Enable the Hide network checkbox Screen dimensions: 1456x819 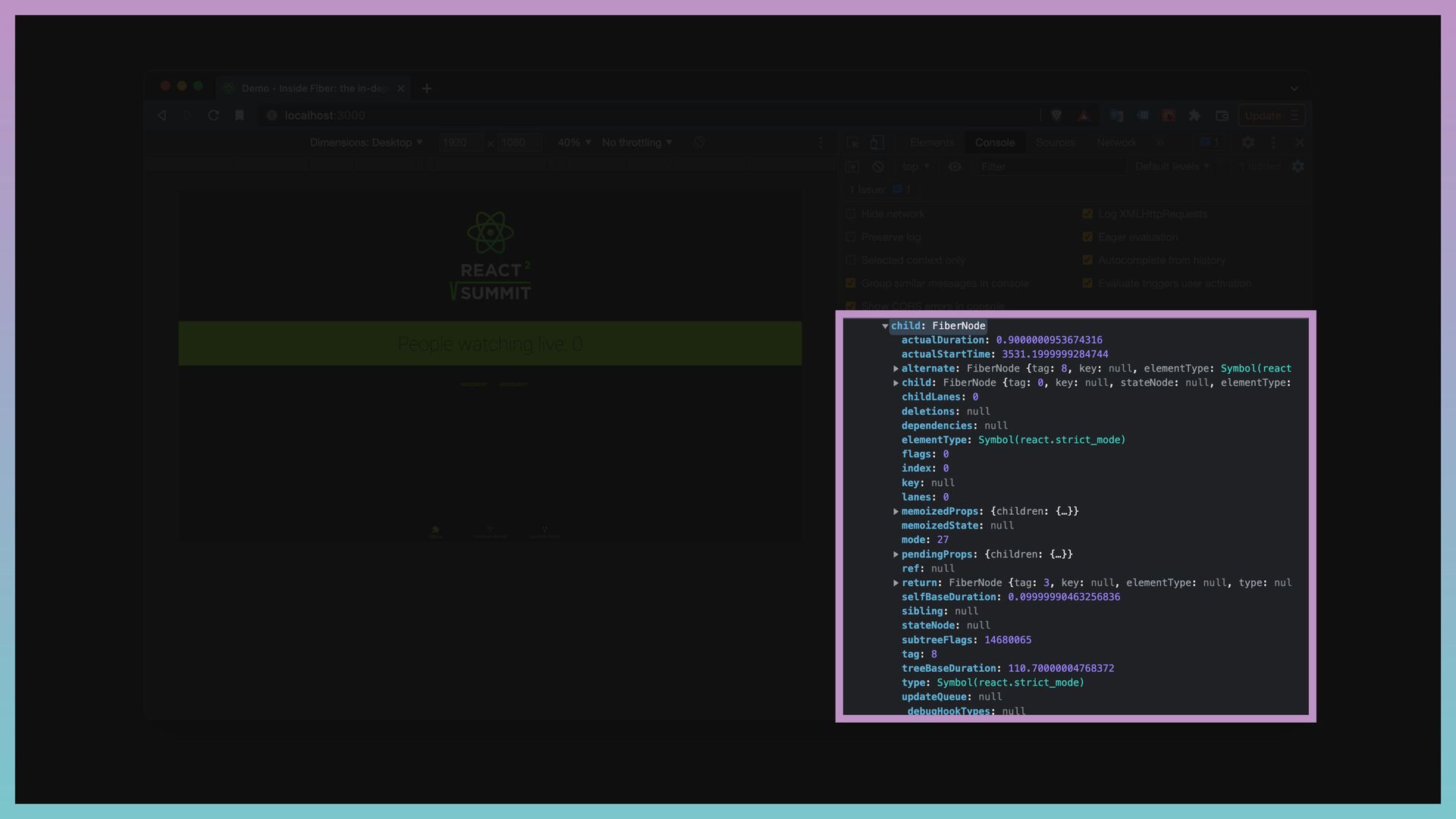(x=851, y=214)
